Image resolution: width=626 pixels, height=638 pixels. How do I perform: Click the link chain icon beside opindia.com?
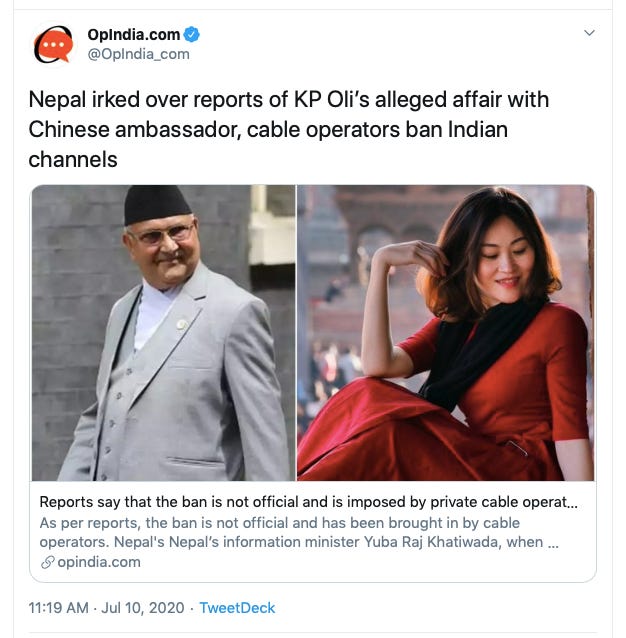(x=48, y=562)
